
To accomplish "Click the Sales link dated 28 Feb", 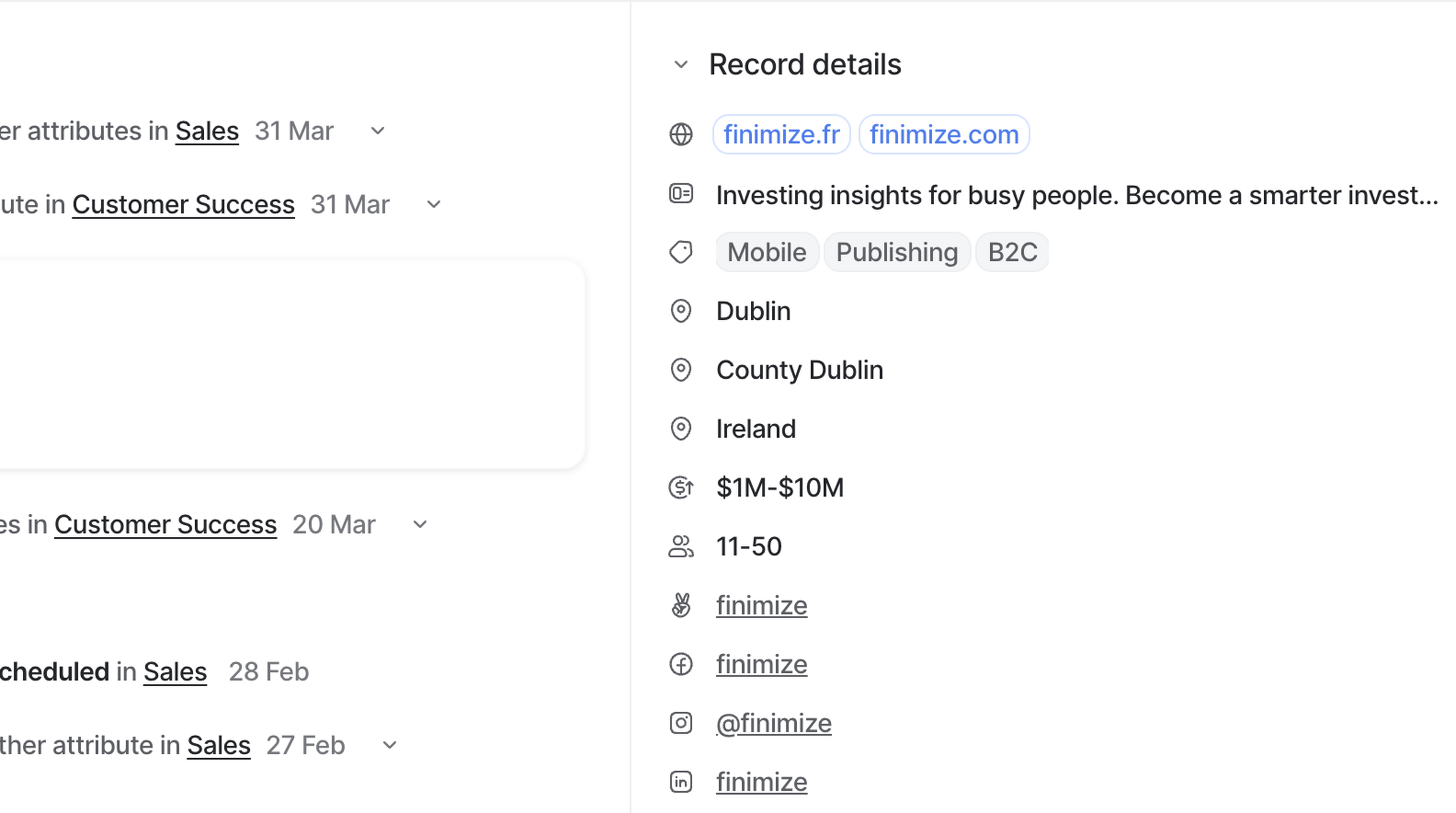I will (175, 671).
